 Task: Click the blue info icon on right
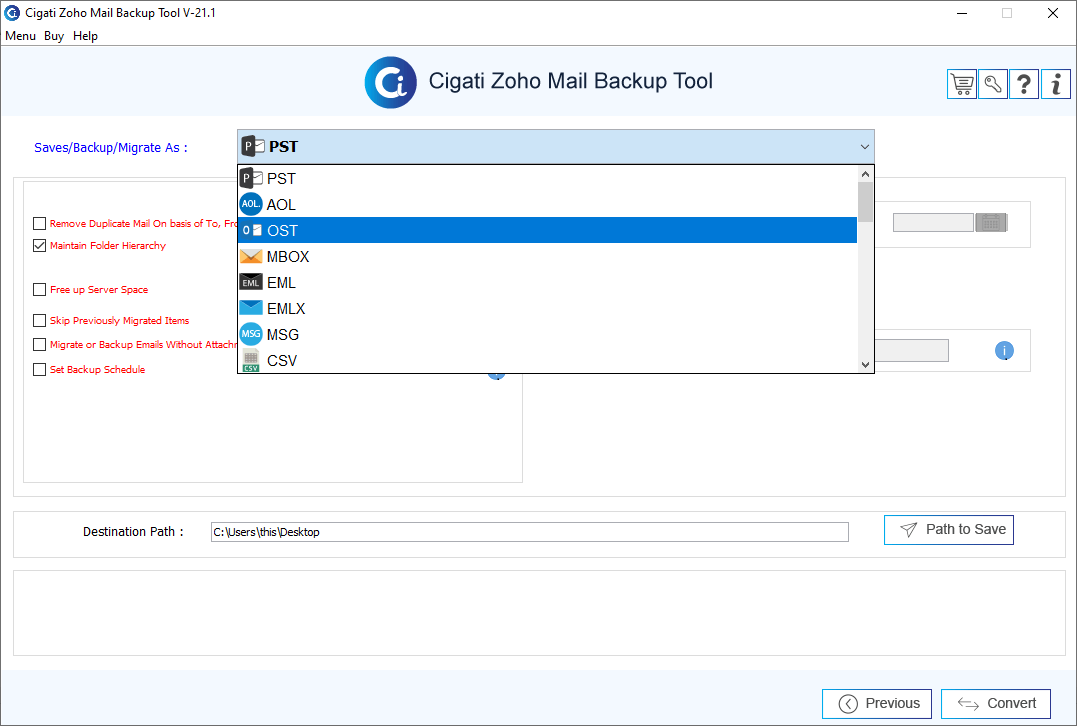click(1004, 350)
